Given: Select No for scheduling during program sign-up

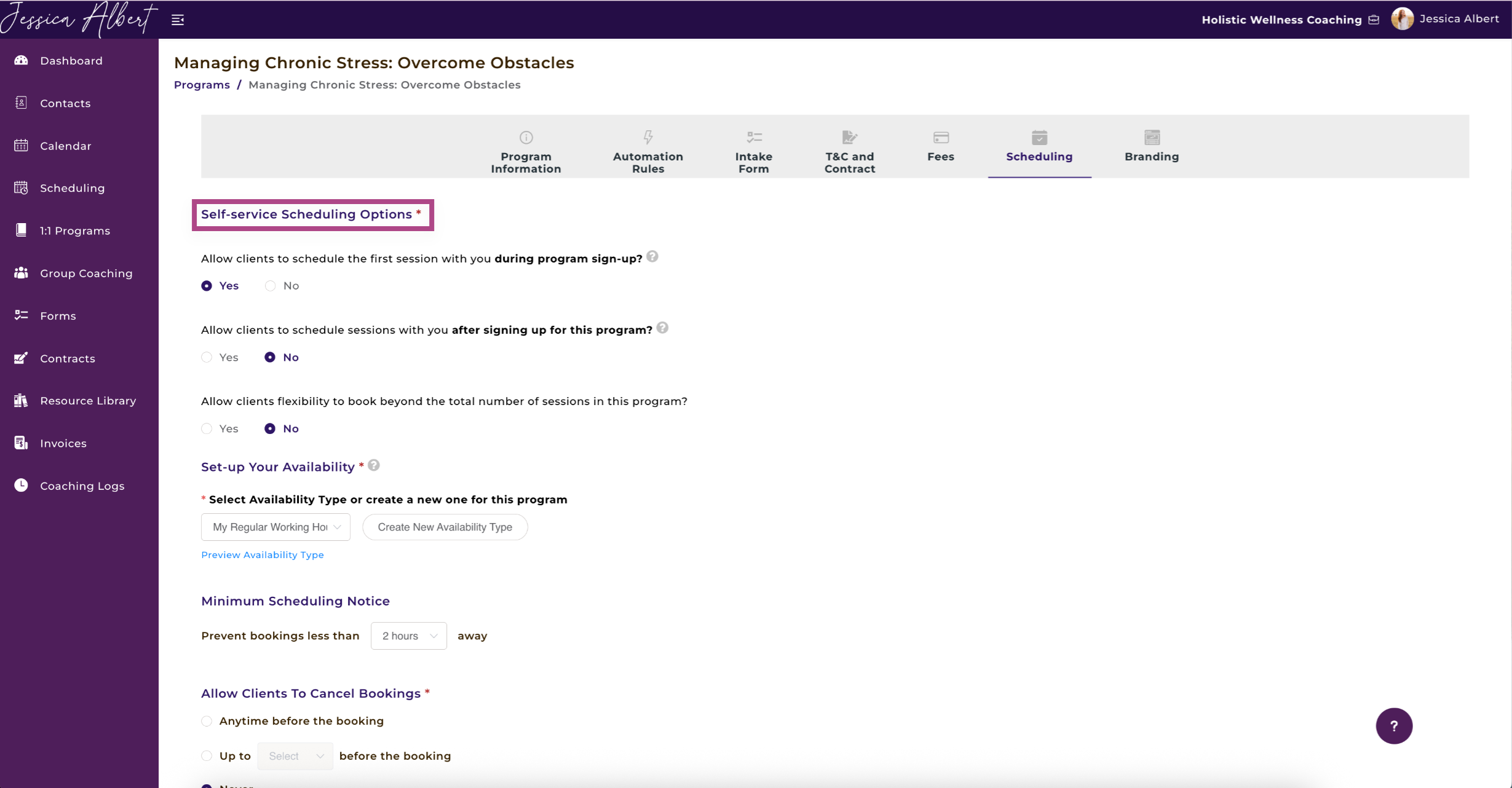Looking at the screenshot, I should [x=270, y=286].
